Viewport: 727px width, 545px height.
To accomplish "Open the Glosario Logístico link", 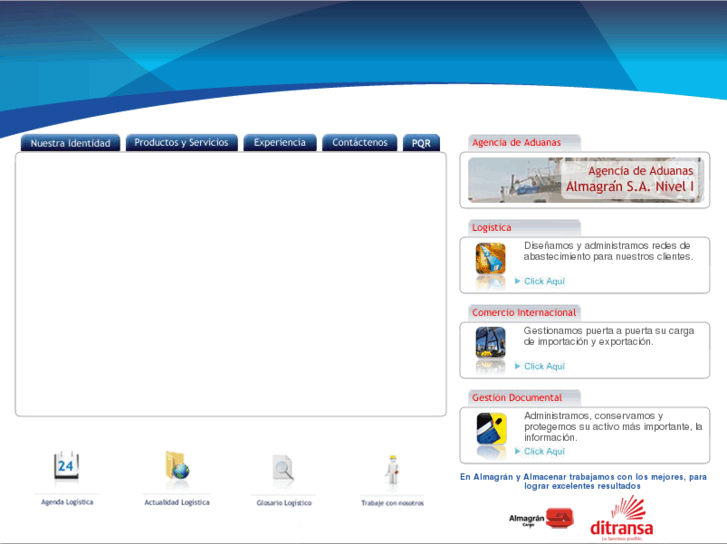I will pos(284,503).
